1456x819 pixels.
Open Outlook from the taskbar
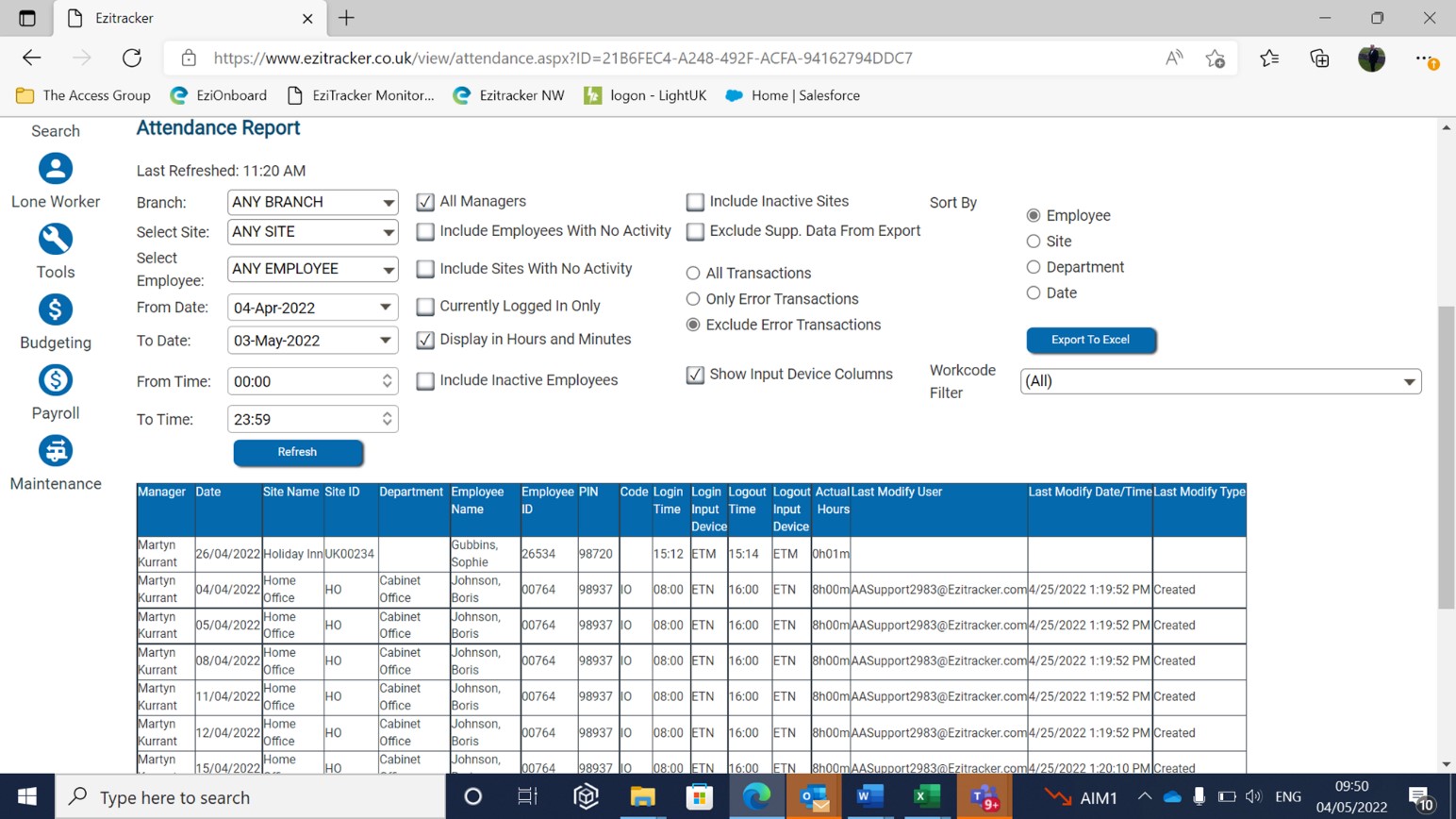[812, 796]
